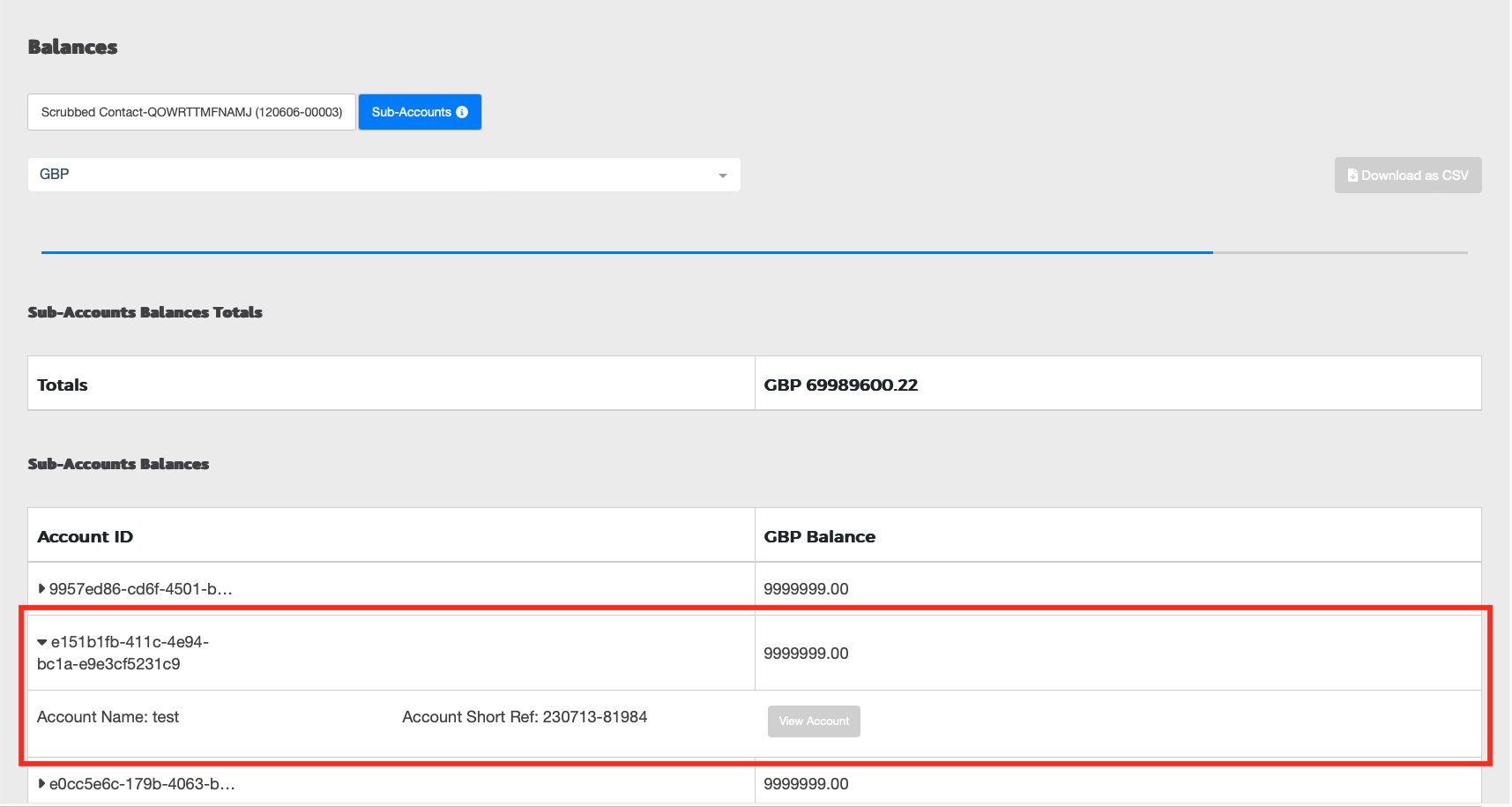This screenshot has height=807, width=1512.
Task: Click the View Account button
Action: coord(814,721)
